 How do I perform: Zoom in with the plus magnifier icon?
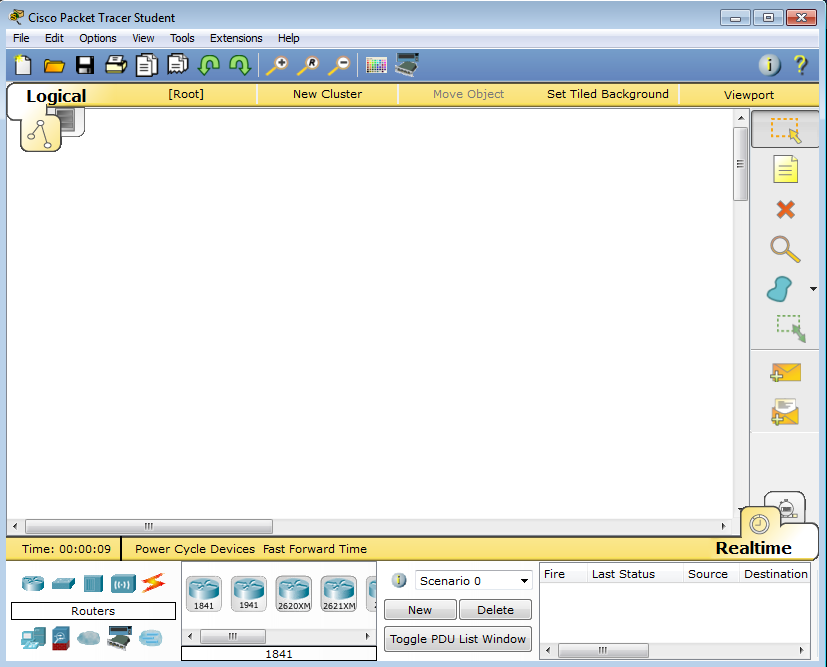[x=276, y=65]
